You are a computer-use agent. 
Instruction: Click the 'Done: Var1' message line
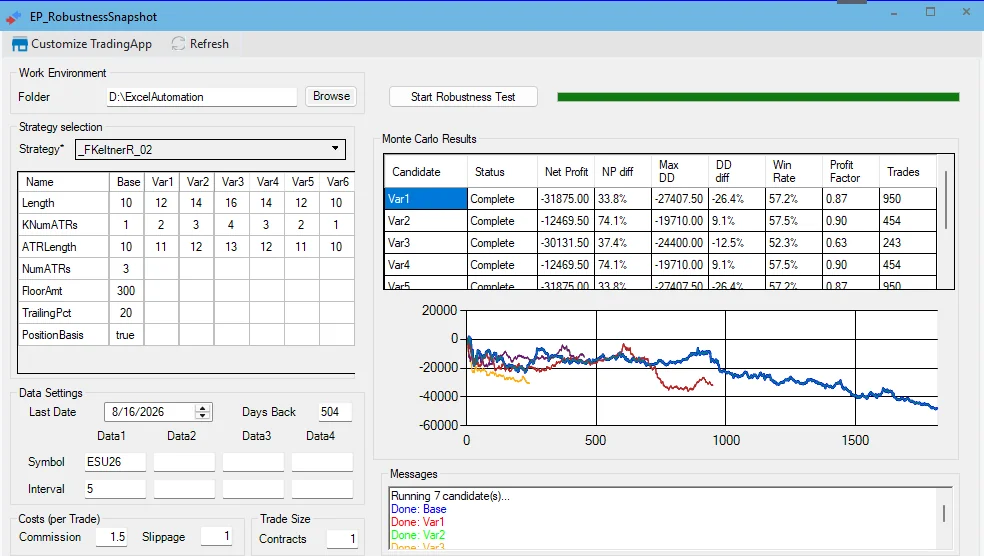(417, 522)
